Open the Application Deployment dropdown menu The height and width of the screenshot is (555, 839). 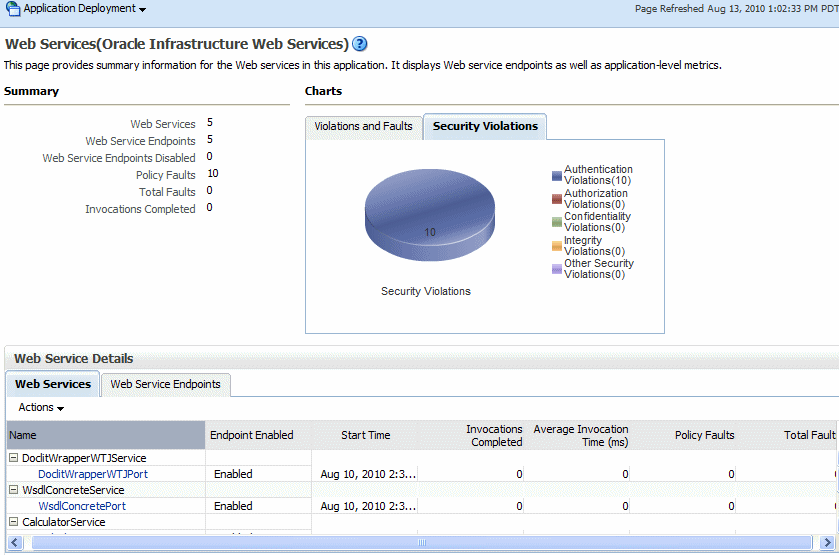85,9
